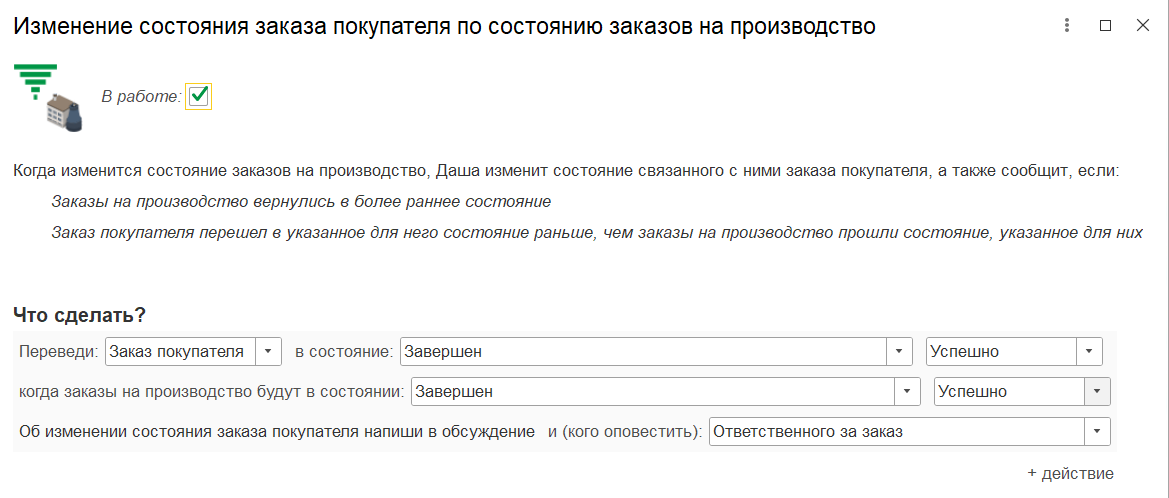Screen dimensions: 1169x498
Task: Click customer order state field 'Завершен'
Action: tap(640, 352)
